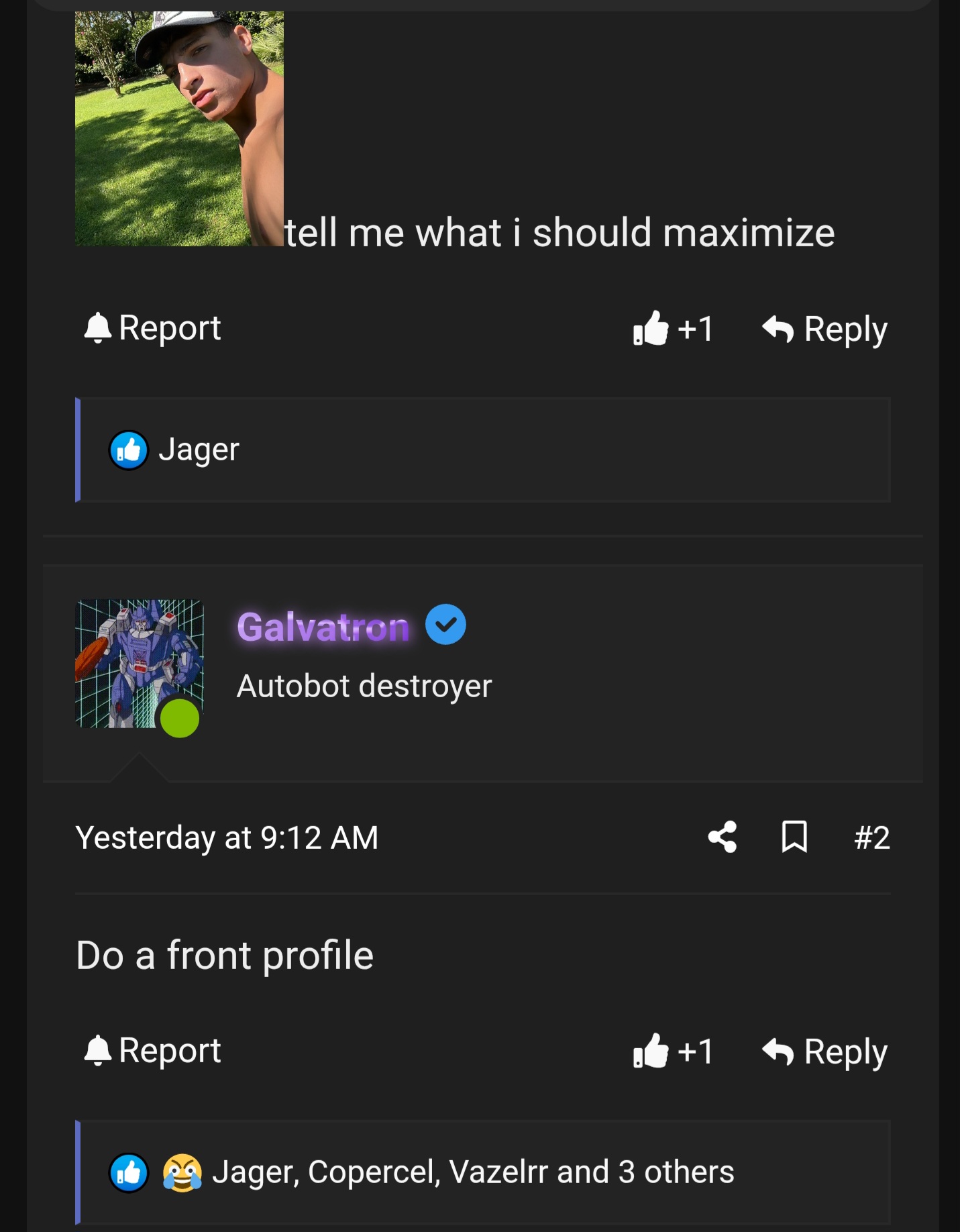Like Galvatron's post with thumbs-up +1
This screenshot has width=960, height=1232.
(x=673, y=1051)
